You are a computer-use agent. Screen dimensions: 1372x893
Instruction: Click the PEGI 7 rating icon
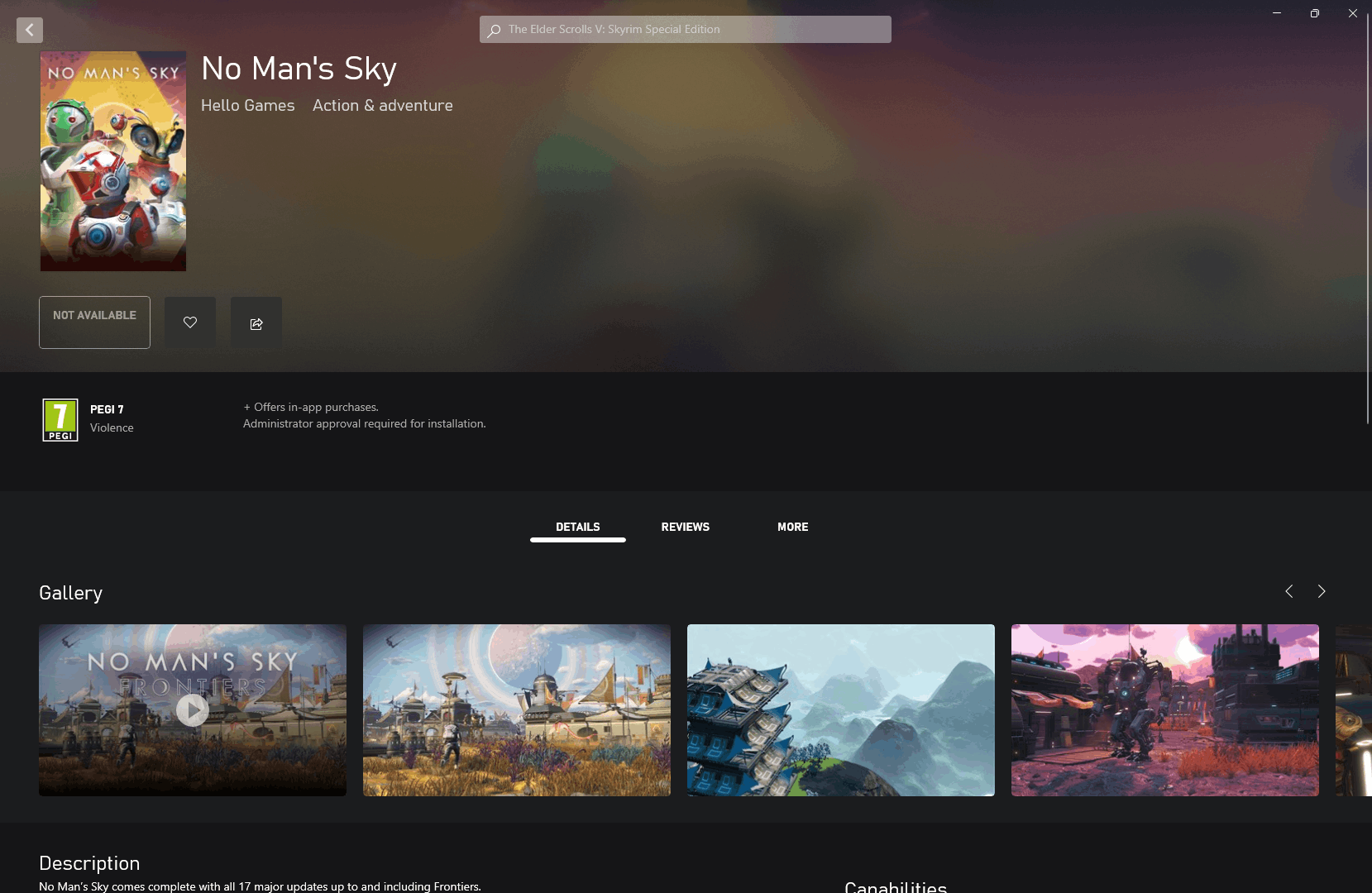[x=60, y=420]
